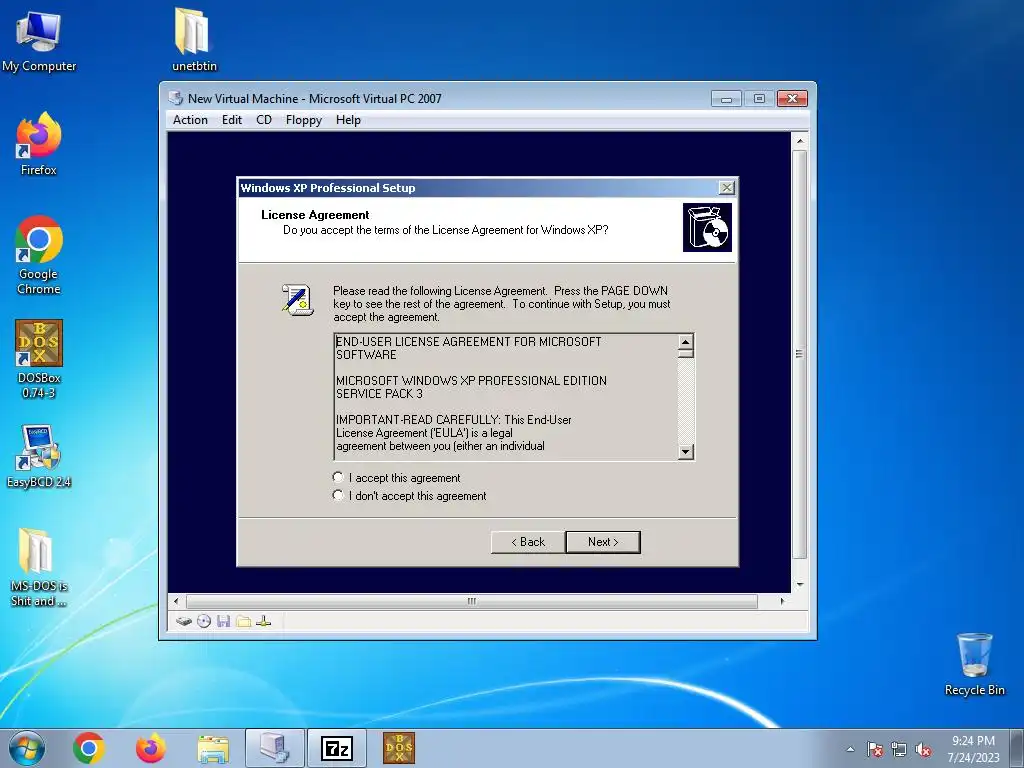This screenshot has width=1024, height=768.
Task: Open the Action menu
Action: tap(190, 120)
